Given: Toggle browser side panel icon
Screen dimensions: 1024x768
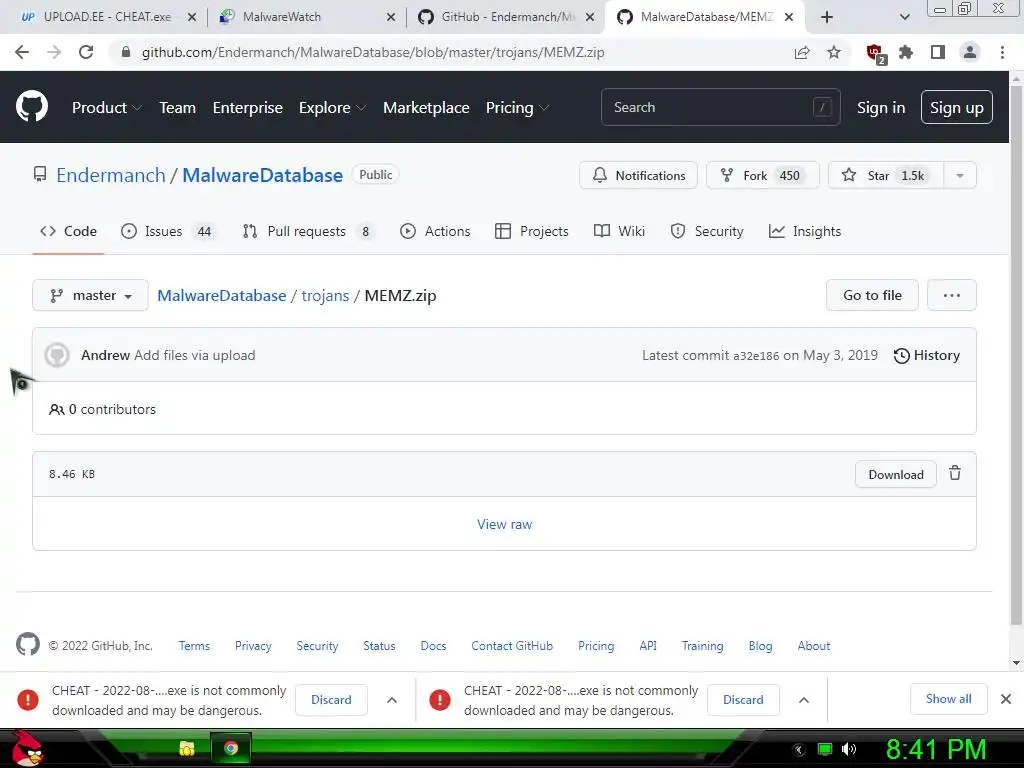Looking at the screenshot, I should pyautogui.click(x=938, y=52).
